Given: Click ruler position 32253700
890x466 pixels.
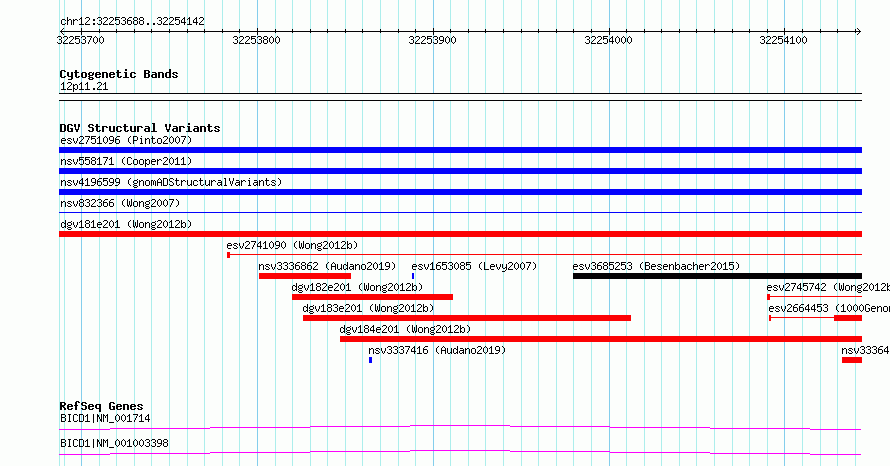Looking at the screenshot, I should click(81, 40).
